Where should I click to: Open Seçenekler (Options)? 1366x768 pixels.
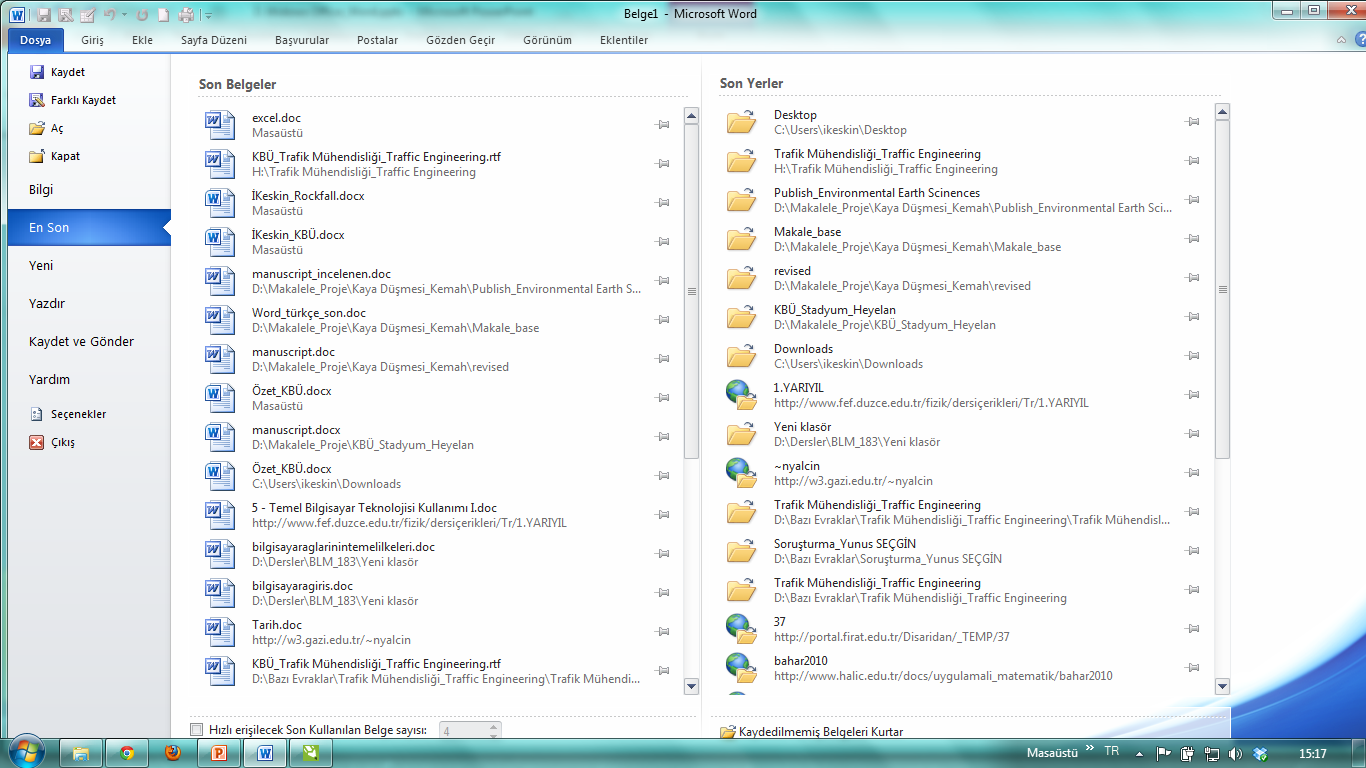coord(68,414)
